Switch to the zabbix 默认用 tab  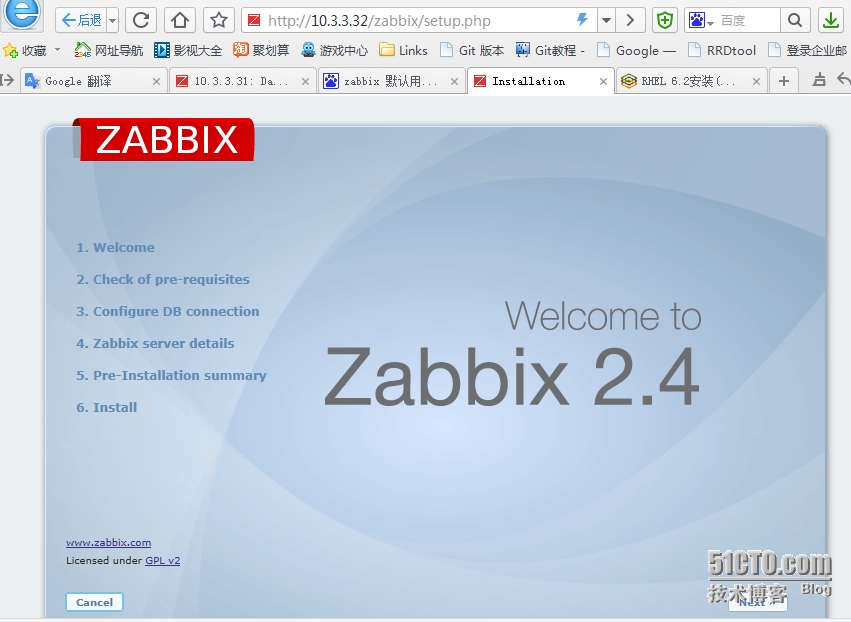(385, 81)
